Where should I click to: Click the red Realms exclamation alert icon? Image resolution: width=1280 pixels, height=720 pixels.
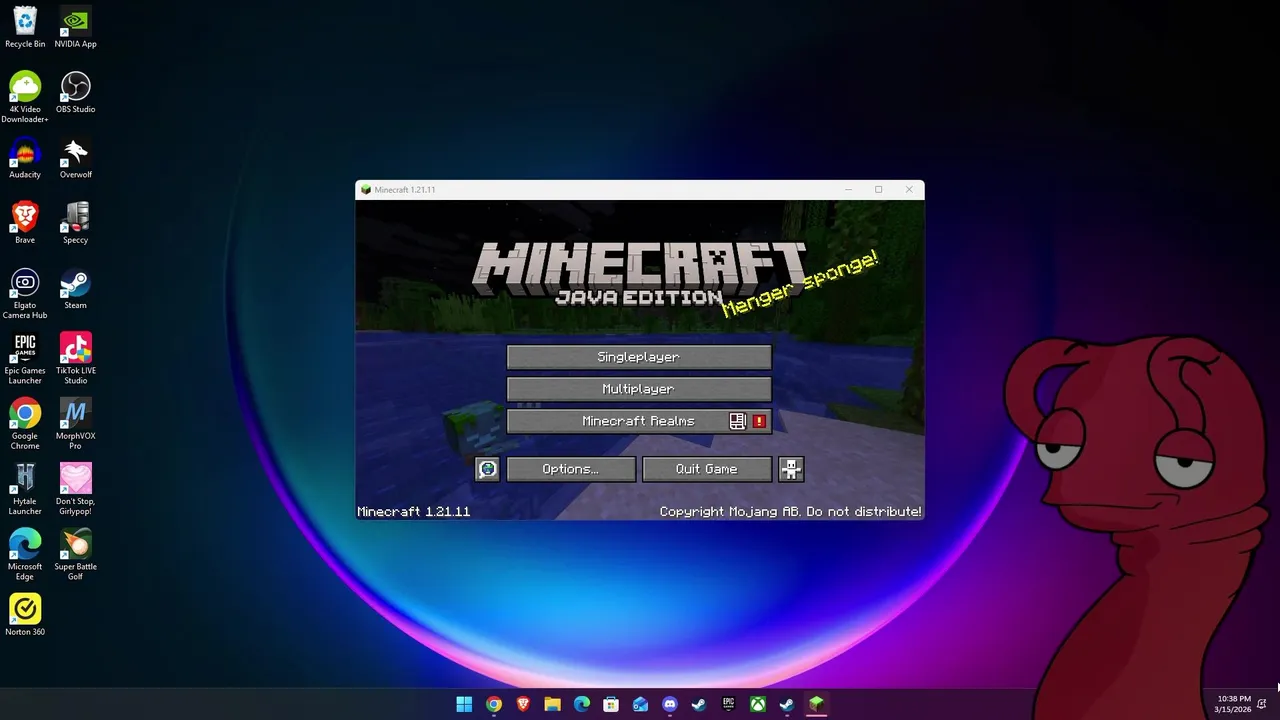click(759, 421)
